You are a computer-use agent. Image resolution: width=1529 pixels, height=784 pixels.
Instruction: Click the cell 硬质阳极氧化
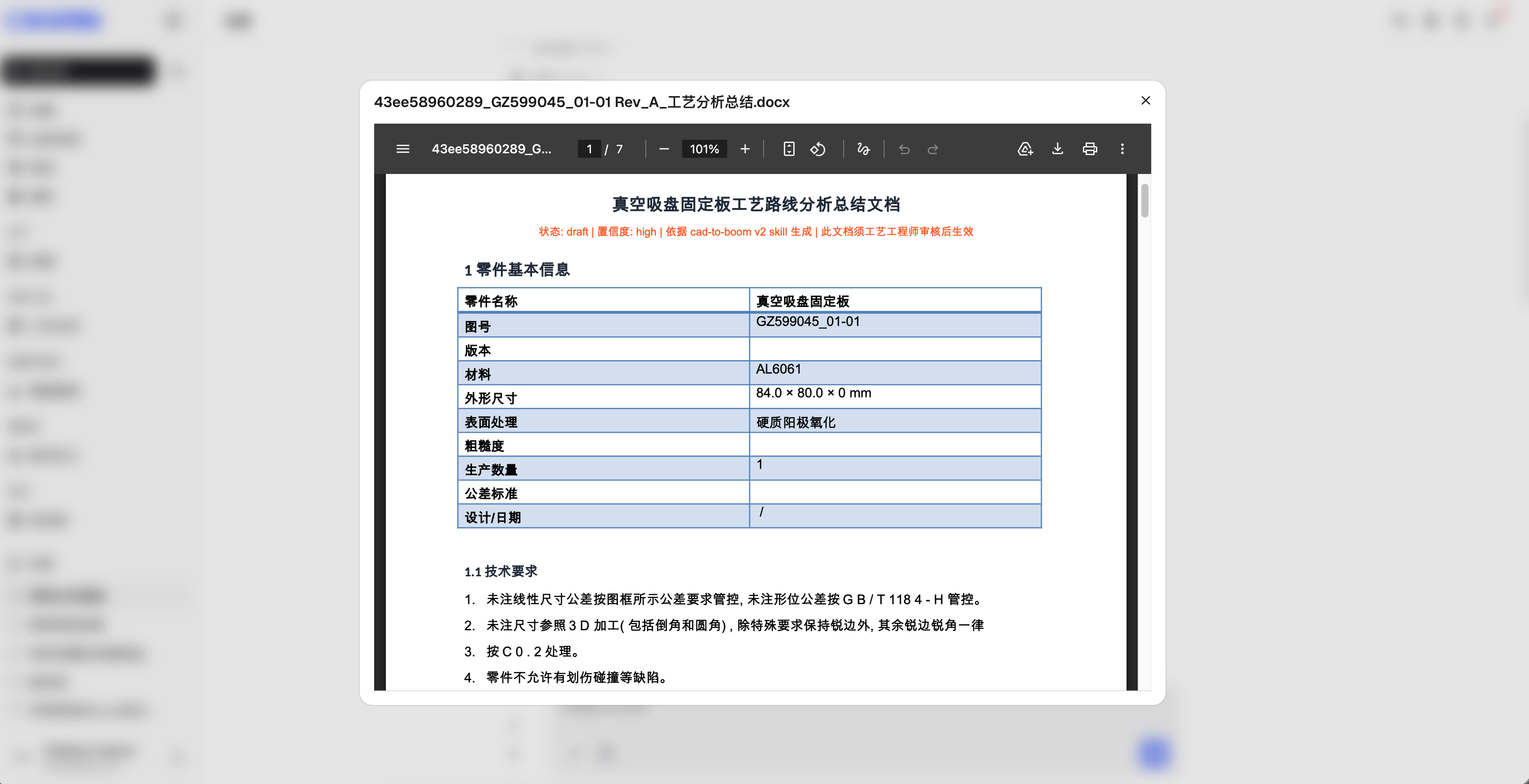coord(895,421)
